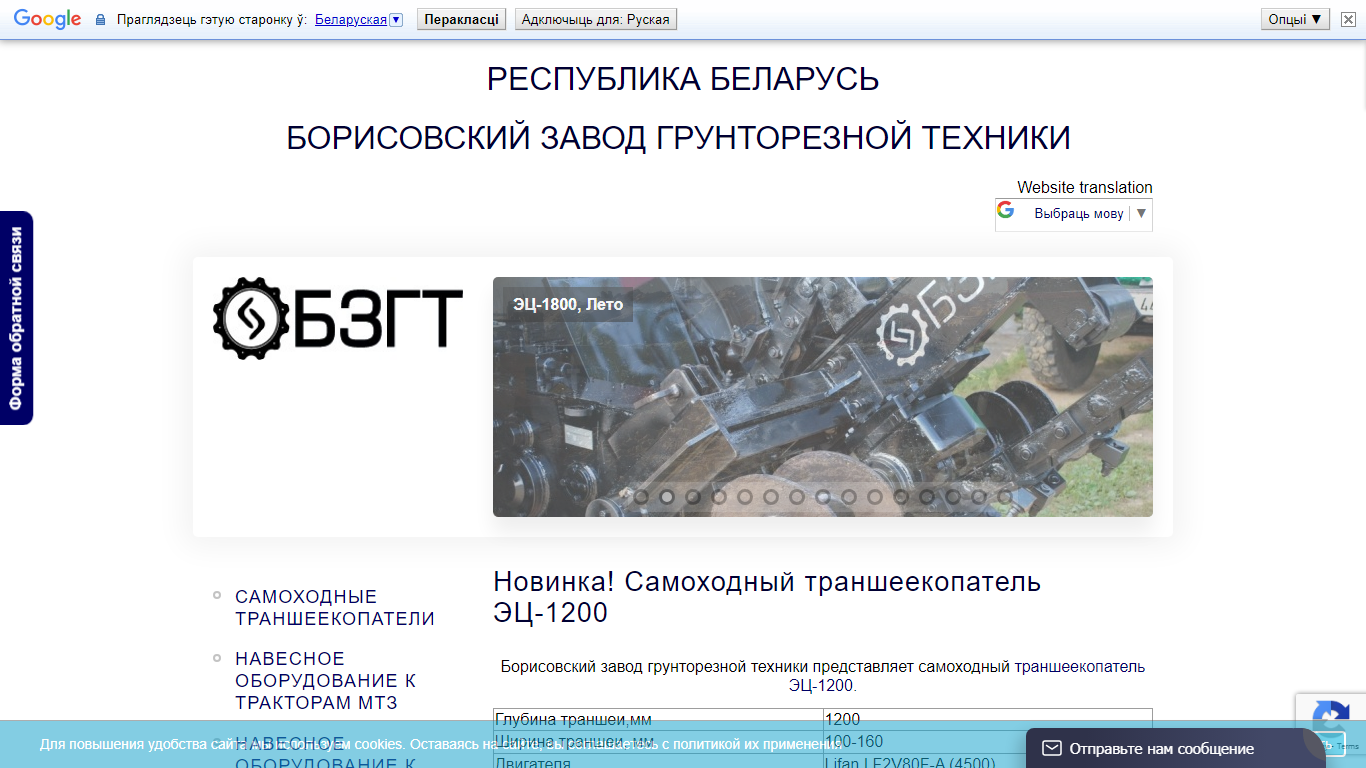Expand the arrow next to Беларуская
This screenshot has width=1366, height=768.
[396, 19]
